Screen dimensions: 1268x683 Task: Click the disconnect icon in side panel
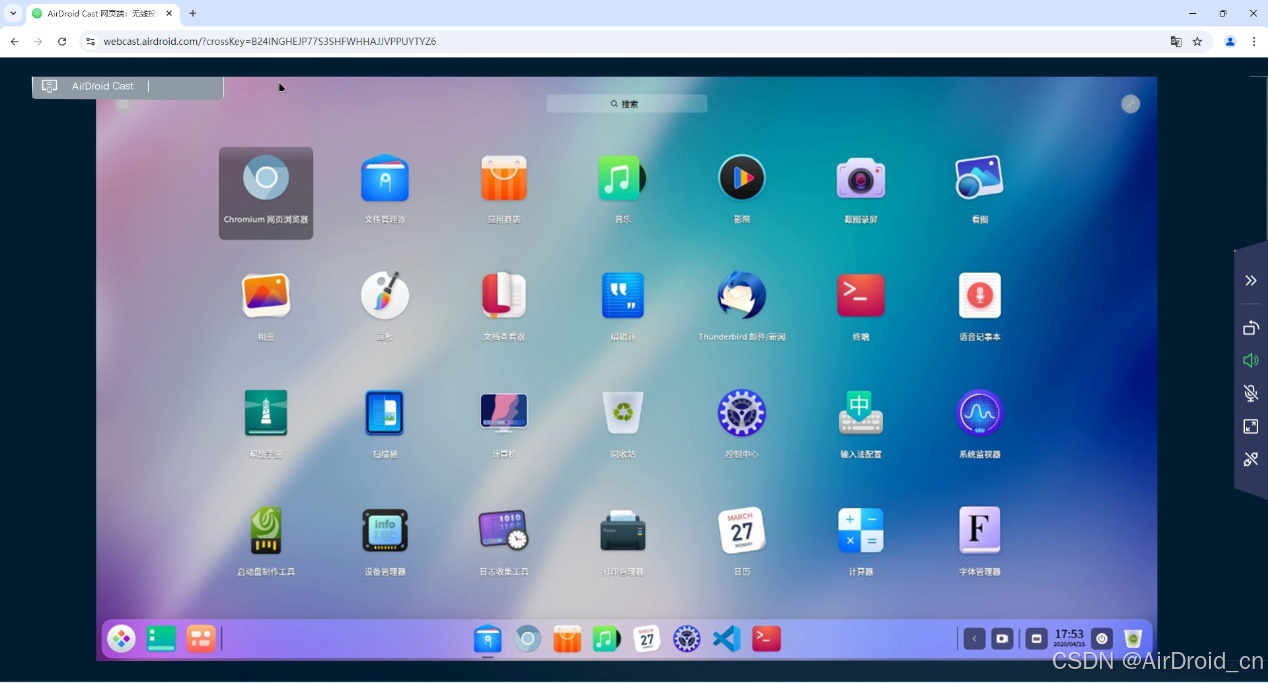point(1251,459)
